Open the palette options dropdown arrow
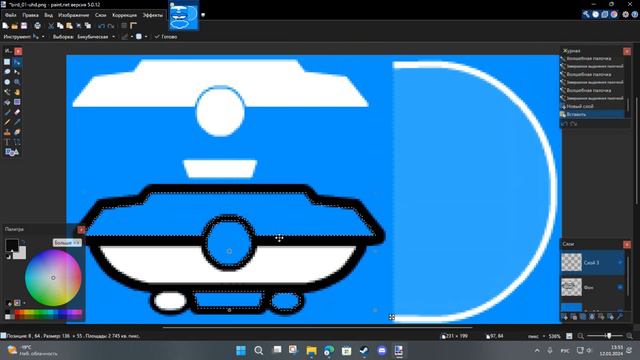The image size is (640, 360). click(24, 303)
